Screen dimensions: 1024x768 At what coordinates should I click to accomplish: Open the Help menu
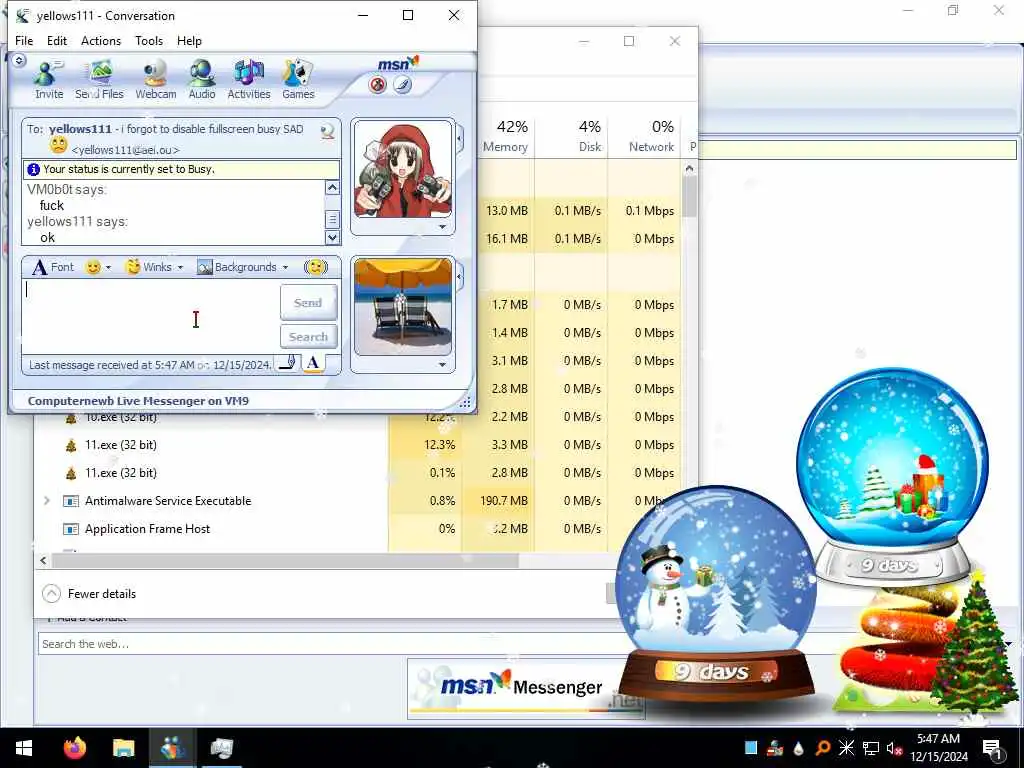click(x=189, y=40)
